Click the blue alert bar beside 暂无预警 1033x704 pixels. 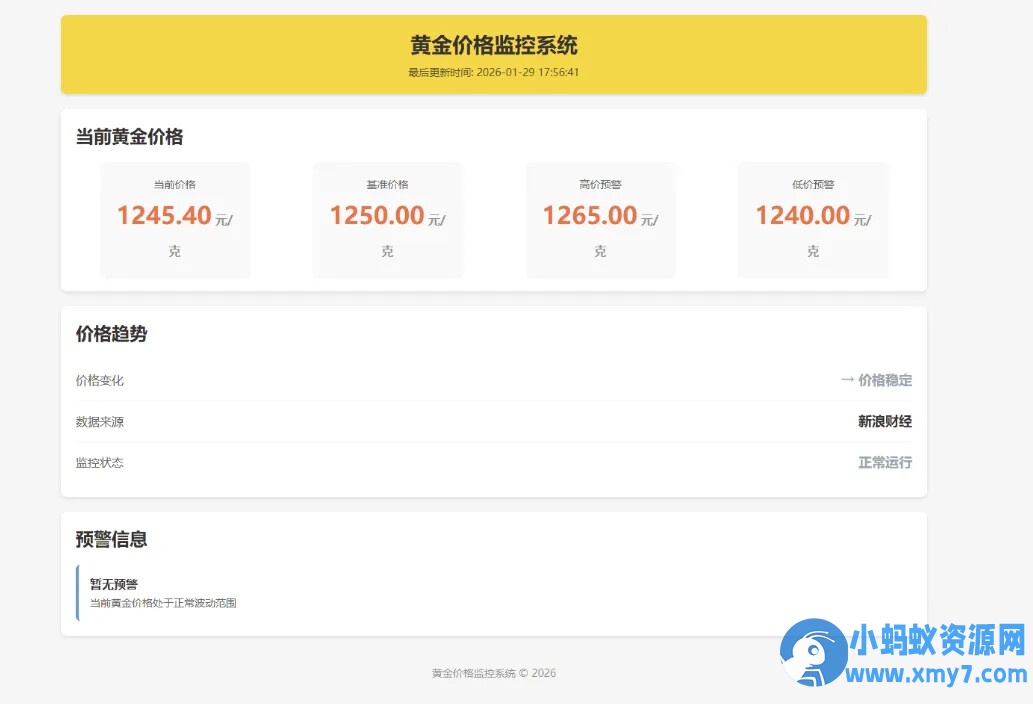78,592
